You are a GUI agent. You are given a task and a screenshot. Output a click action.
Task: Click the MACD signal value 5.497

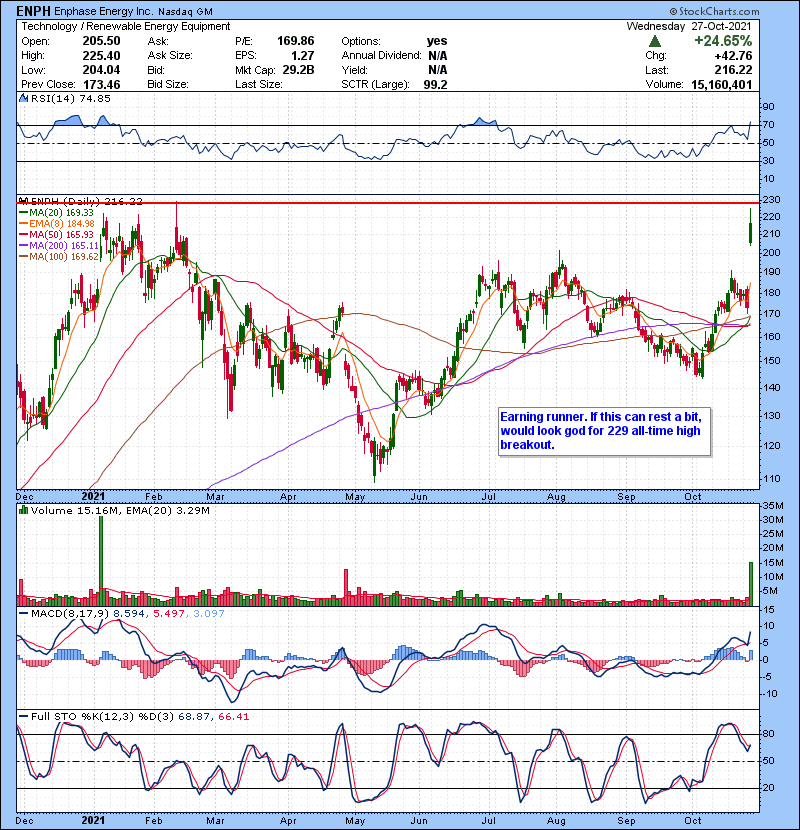[x=168, y=614]
